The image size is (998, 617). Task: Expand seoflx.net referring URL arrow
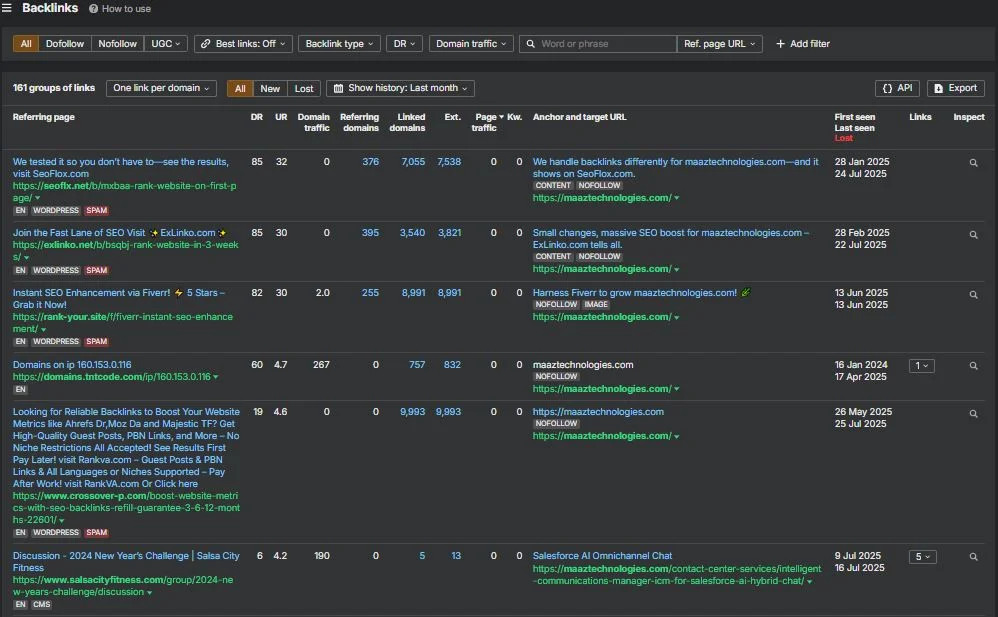[x=38, y=199]
